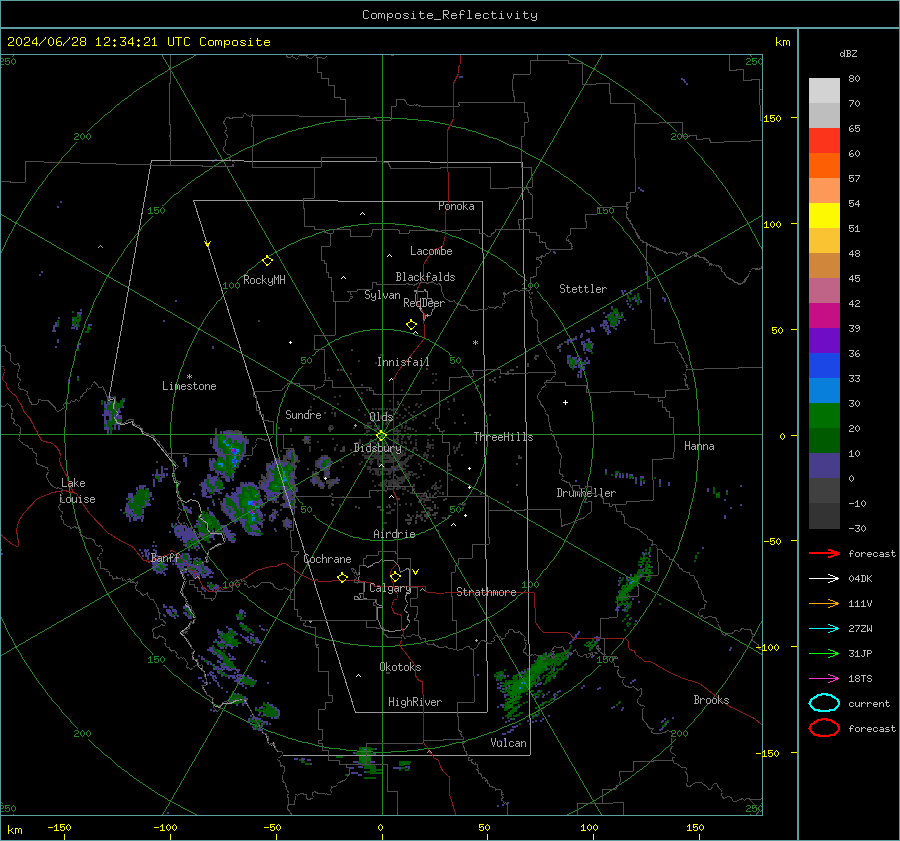Click the magenta 39 dBZ color swatch

pyautogui.click(x=824, y=316)
